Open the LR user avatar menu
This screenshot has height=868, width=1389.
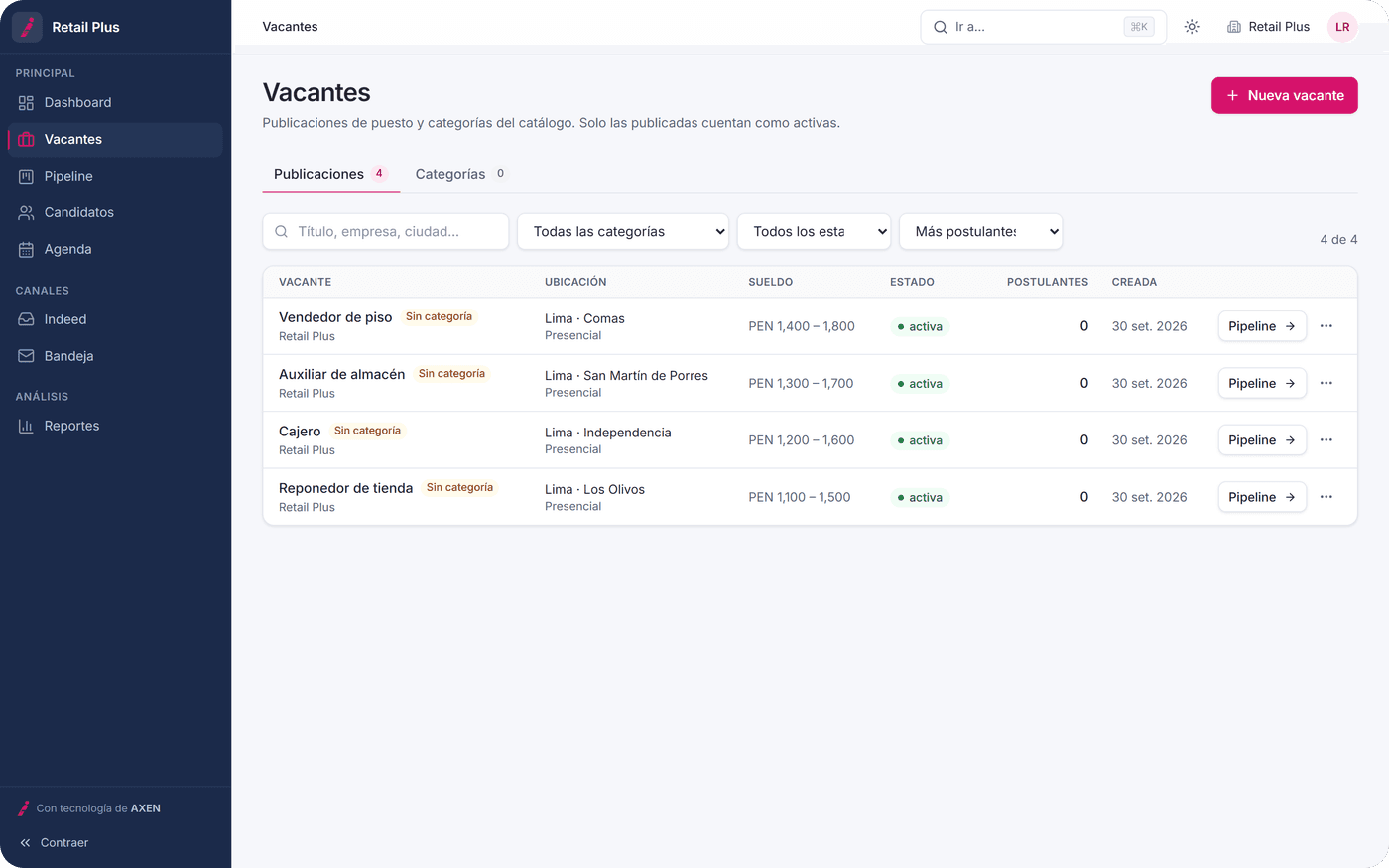pos(1342,27)
